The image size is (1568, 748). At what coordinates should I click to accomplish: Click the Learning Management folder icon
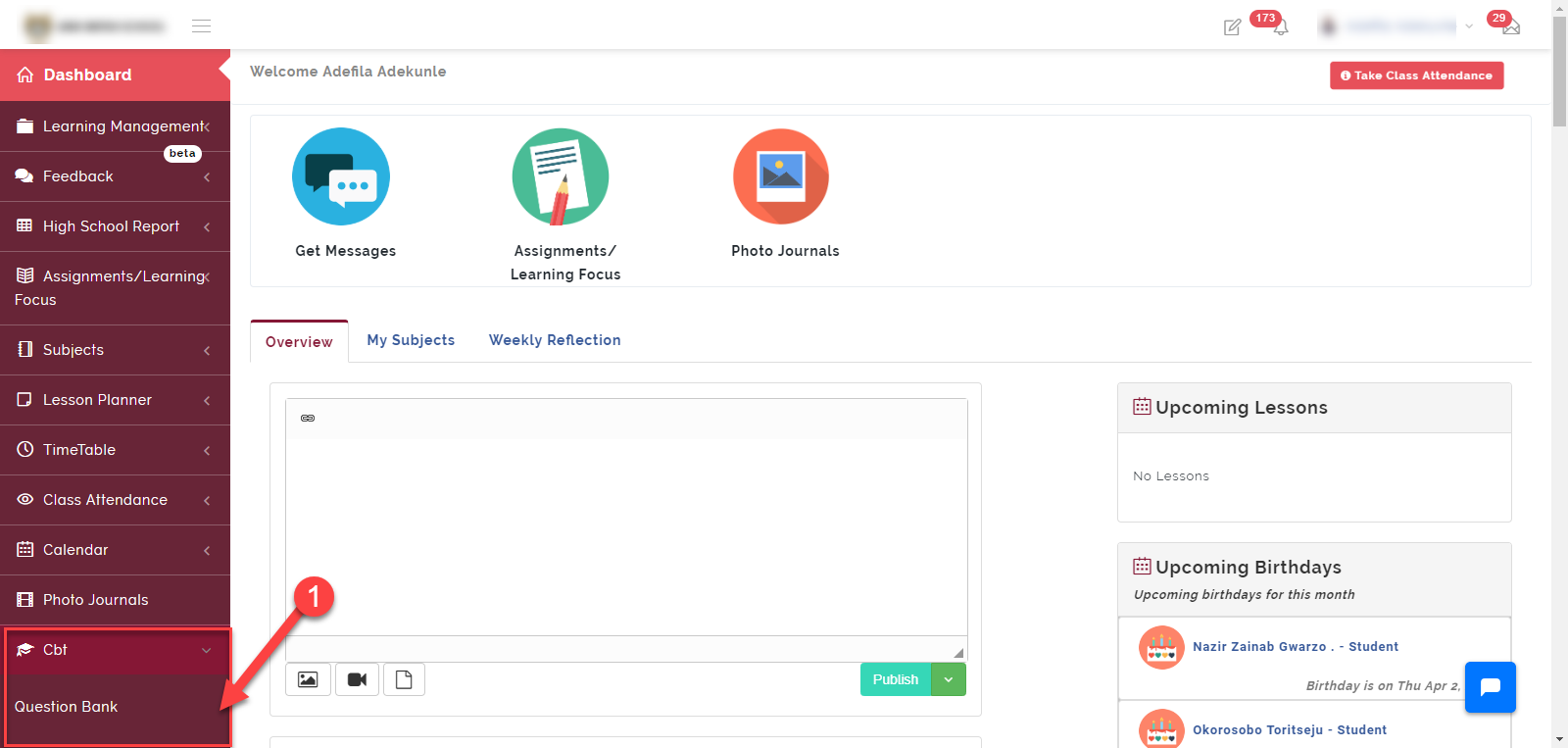click(25, 125)
